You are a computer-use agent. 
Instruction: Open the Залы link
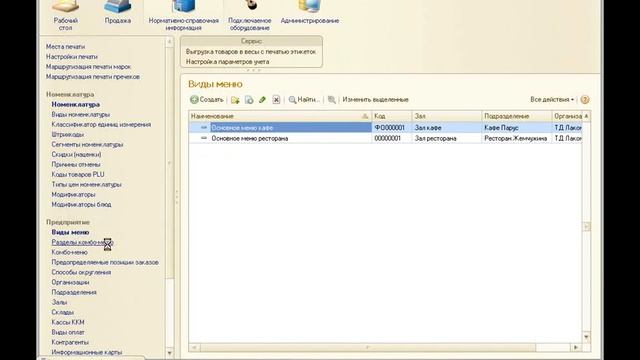pyautogui.click(x=59, y=302)
